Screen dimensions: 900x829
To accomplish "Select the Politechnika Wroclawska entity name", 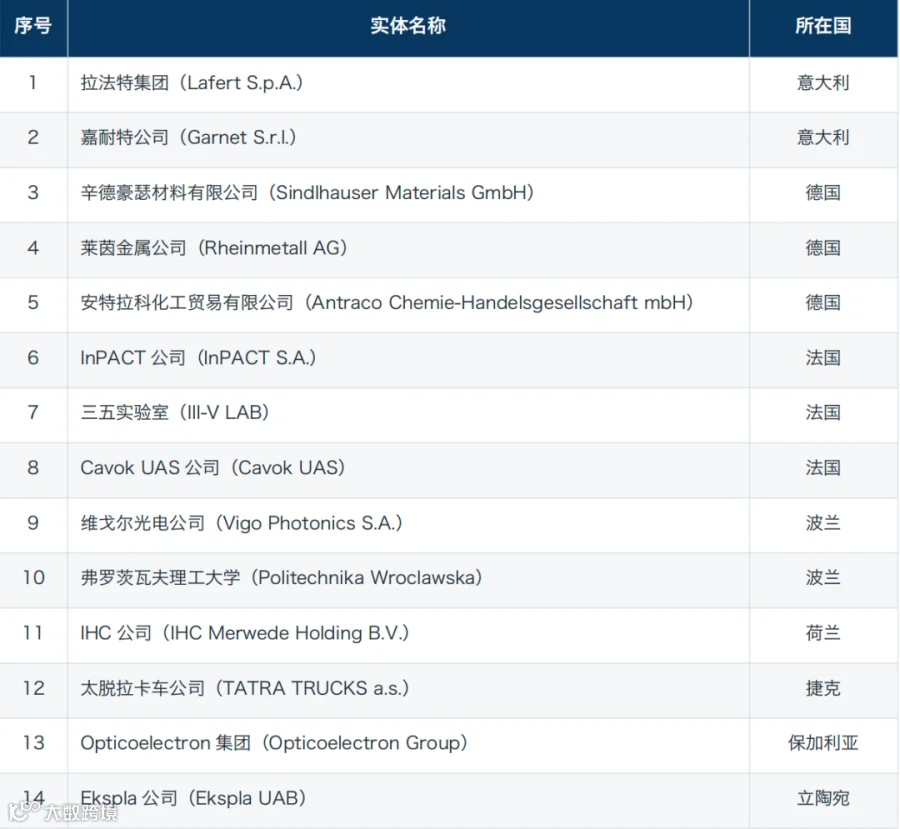I will coord(281,578).
